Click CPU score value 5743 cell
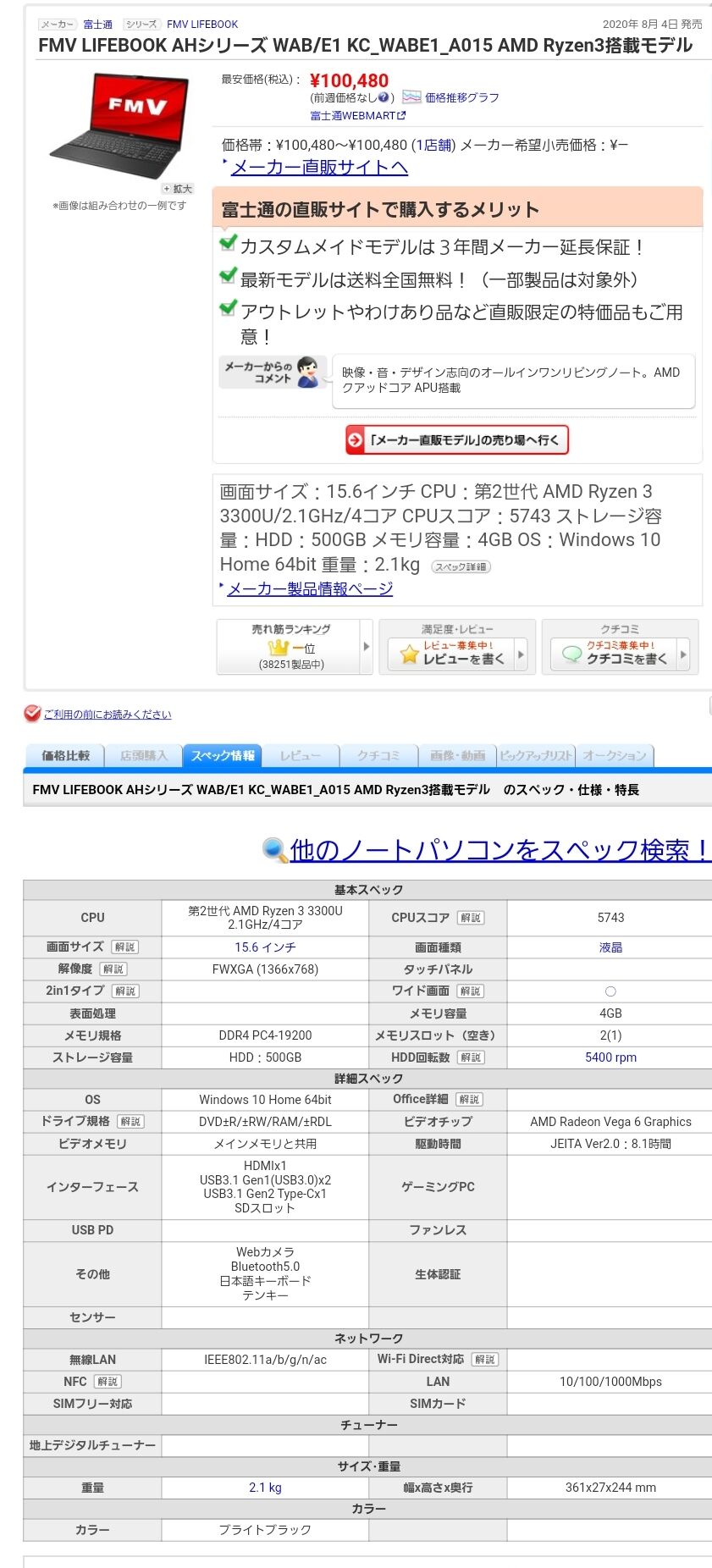This screenshot has width=712, height=1568. click(610, 918)
